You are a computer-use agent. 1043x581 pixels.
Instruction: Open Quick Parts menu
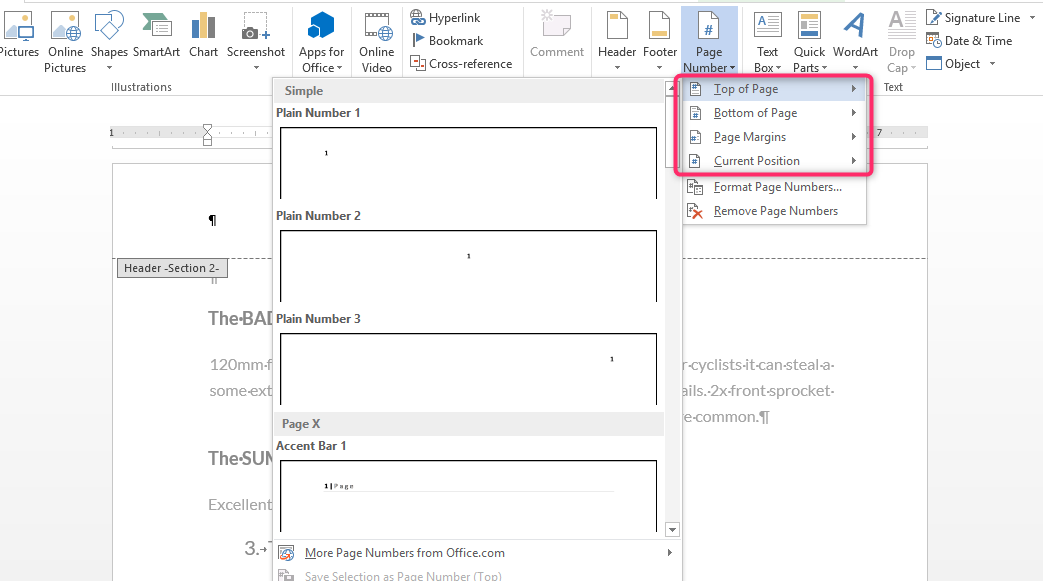point(810,43)
